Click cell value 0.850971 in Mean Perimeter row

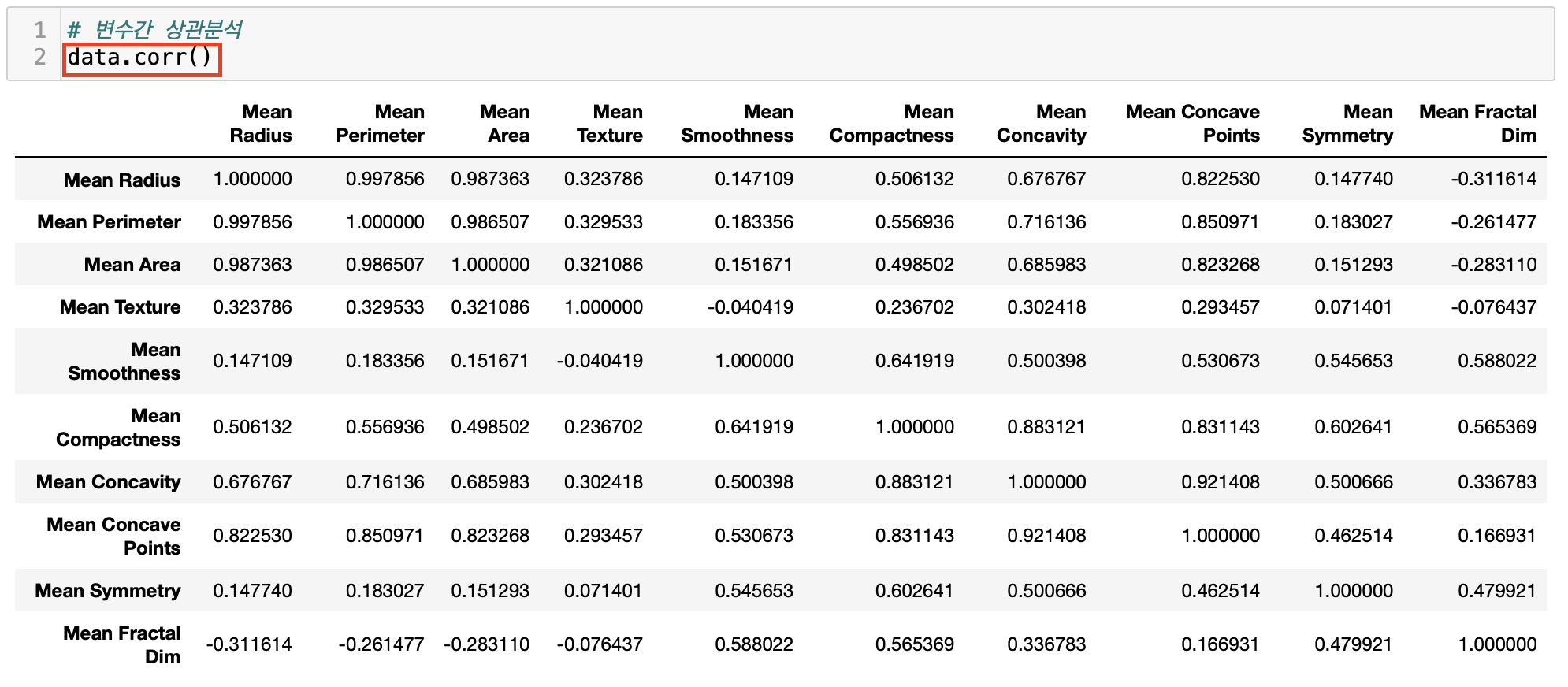(1221, 222)
